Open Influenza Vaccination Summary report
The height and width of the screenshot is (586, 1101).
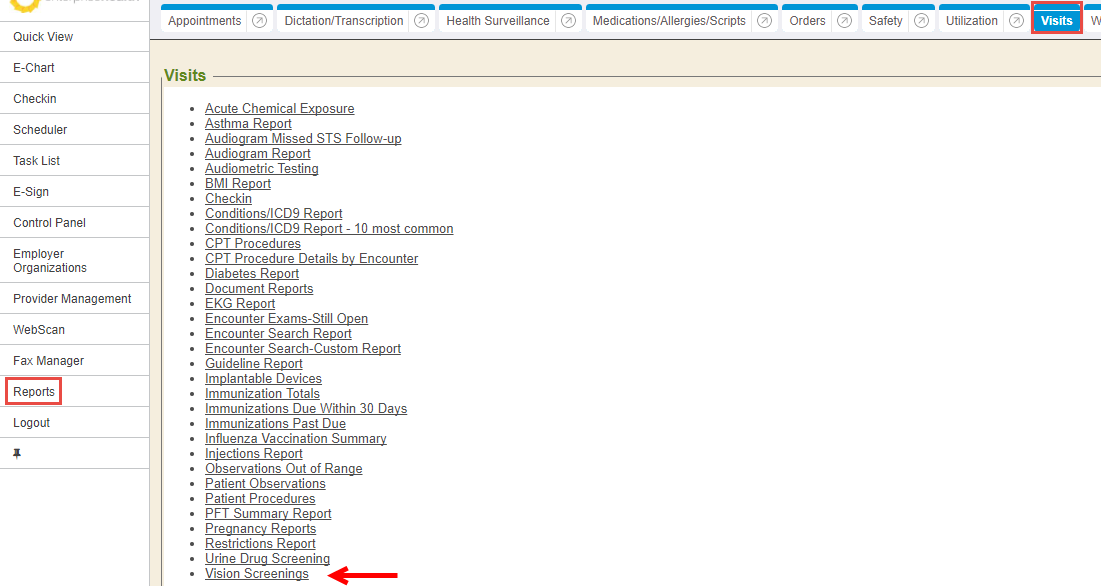pos(295,439)
